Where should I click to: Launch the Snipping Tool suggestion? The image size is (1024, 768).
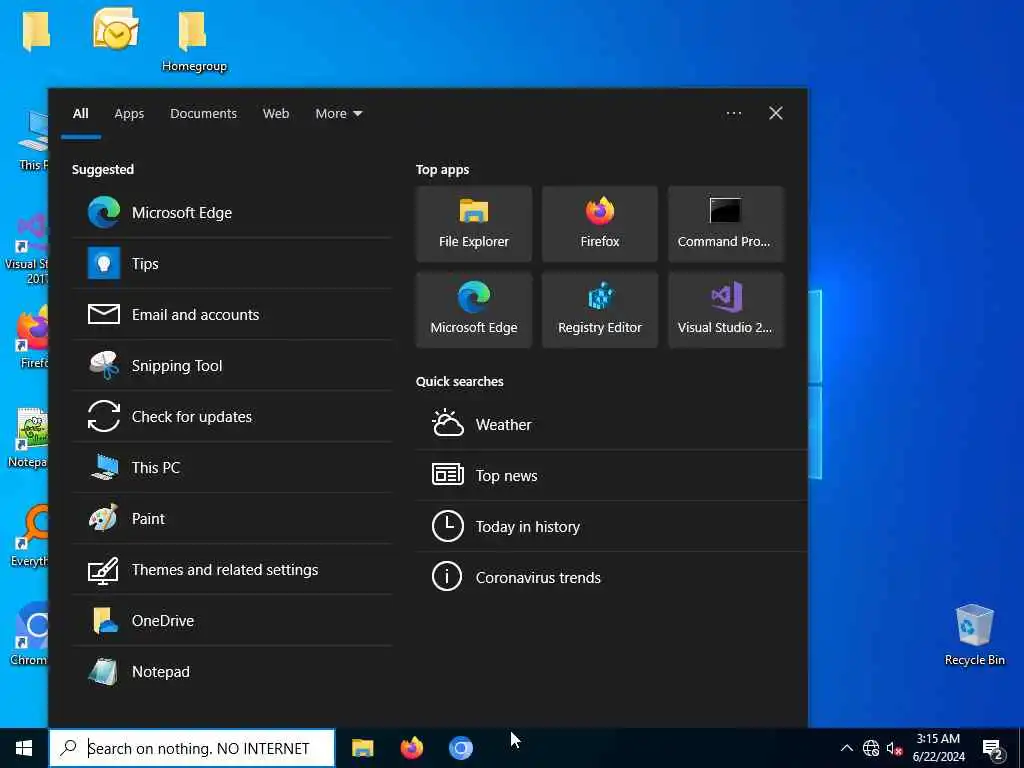[232, 365]
